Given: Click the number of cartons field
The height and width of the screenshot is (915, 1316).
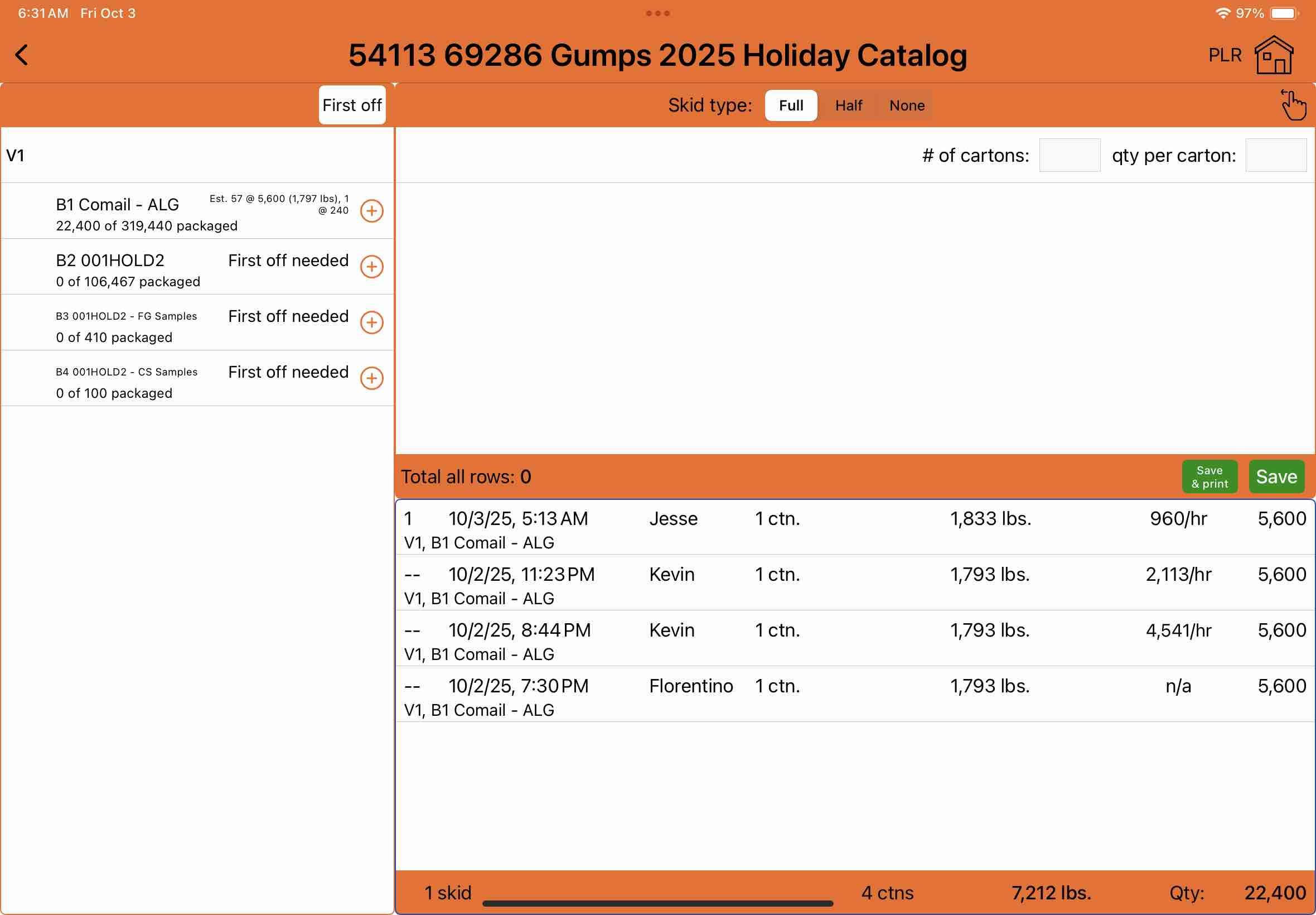Looking at the screenshot, I should [x=1069, y=155].
